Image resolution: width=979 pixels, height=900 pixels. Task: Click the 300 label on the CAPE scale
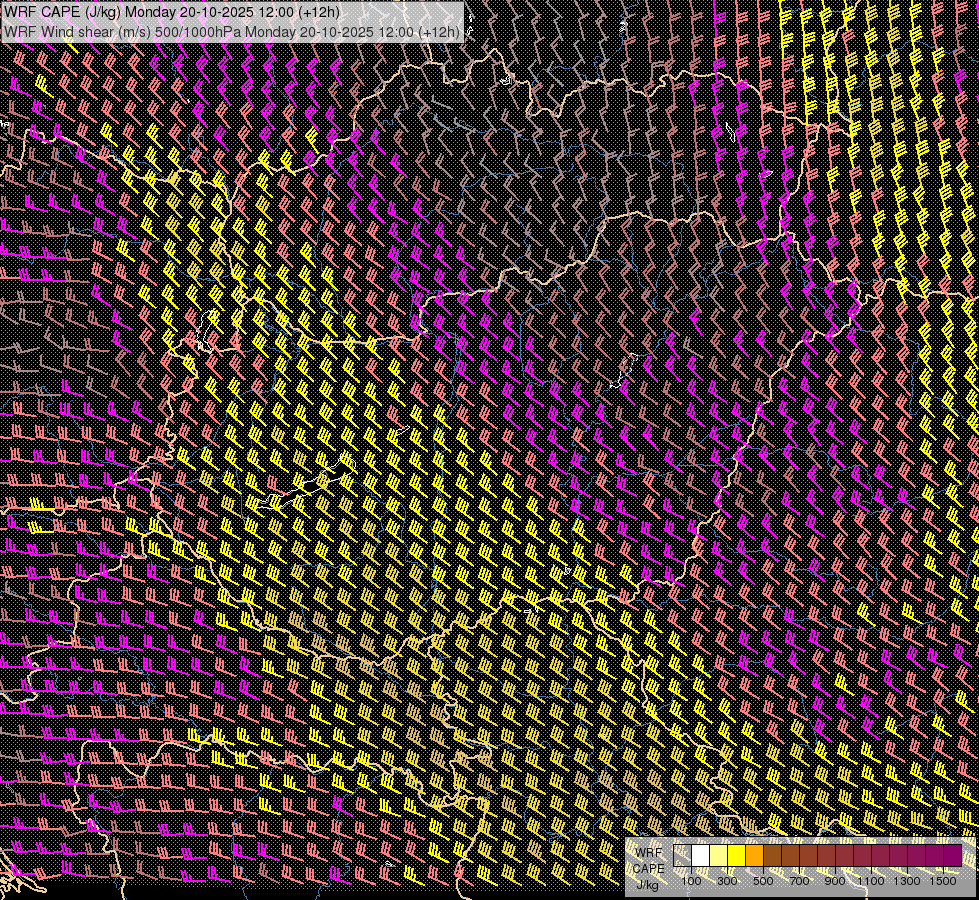(727, 881)
